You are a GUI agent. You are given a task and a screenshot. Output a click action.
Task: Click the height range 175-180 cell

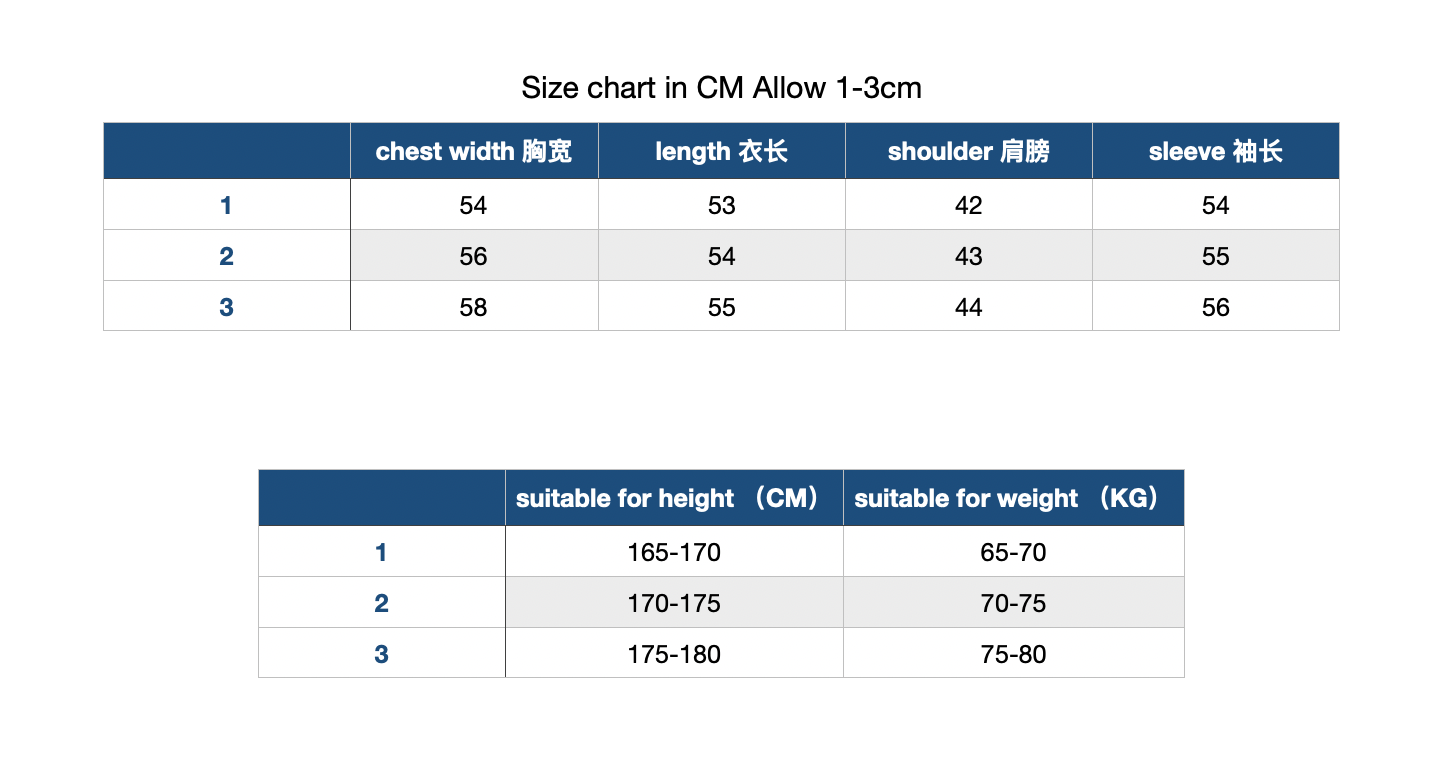pyautogui.click(x=674, y=654)
